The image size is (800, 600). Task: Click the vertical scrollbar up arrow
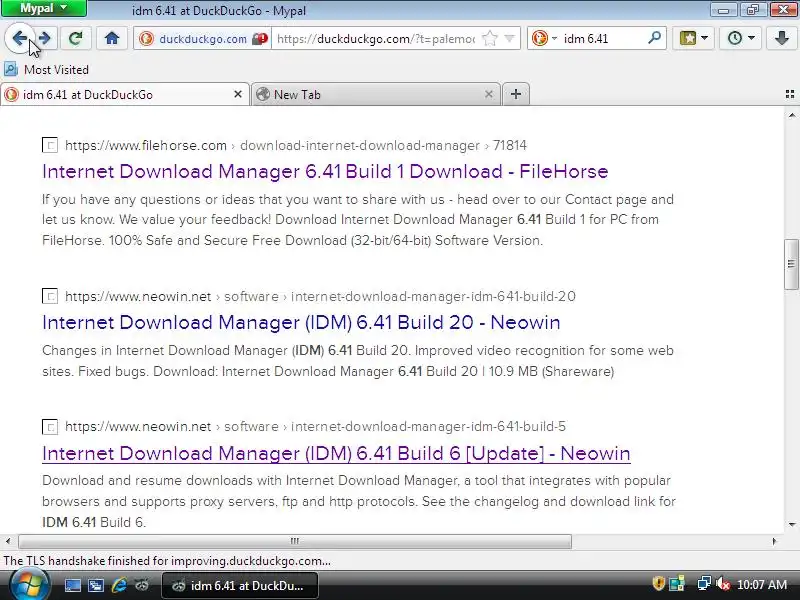791,116
